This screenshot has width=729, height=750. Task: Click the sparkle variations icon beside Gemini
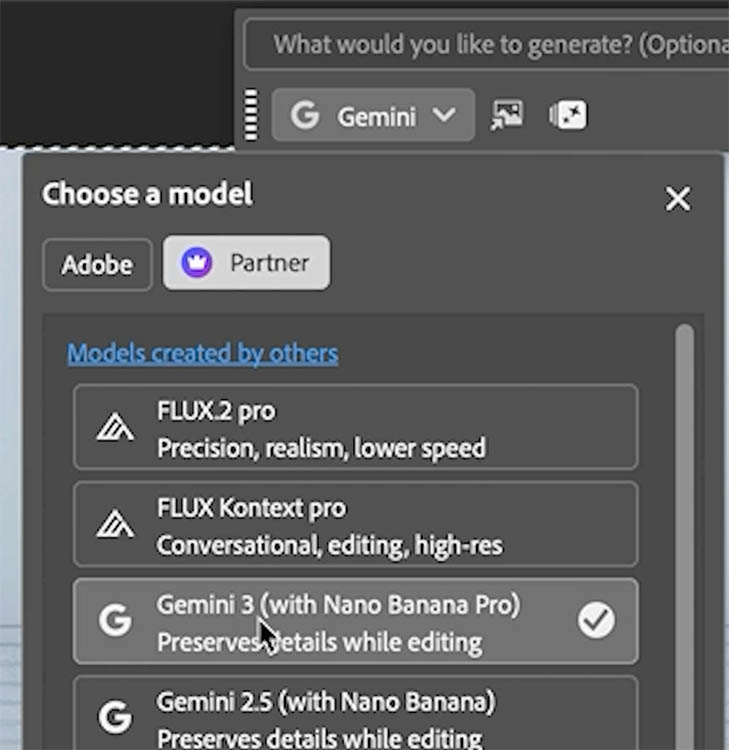[568, 116]
